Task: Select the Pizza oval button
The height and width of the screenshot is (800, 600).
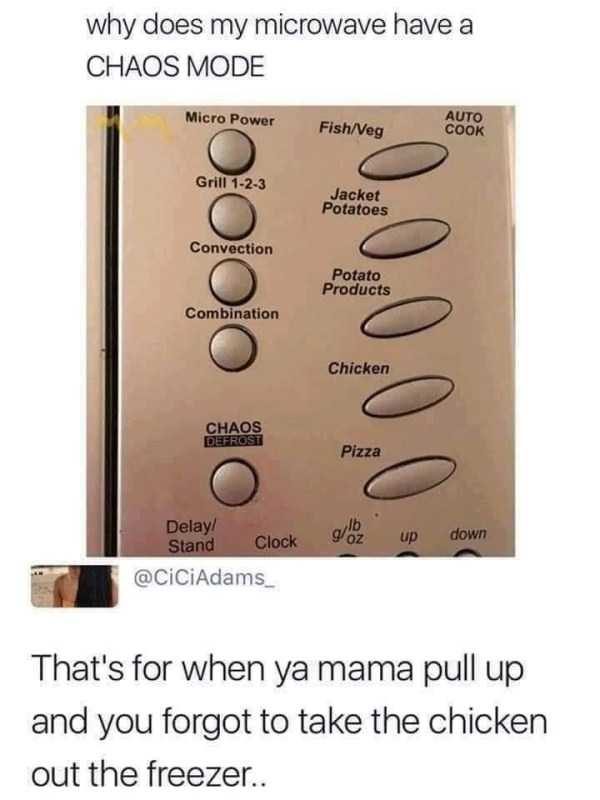Action: click(x=409, y=478)
